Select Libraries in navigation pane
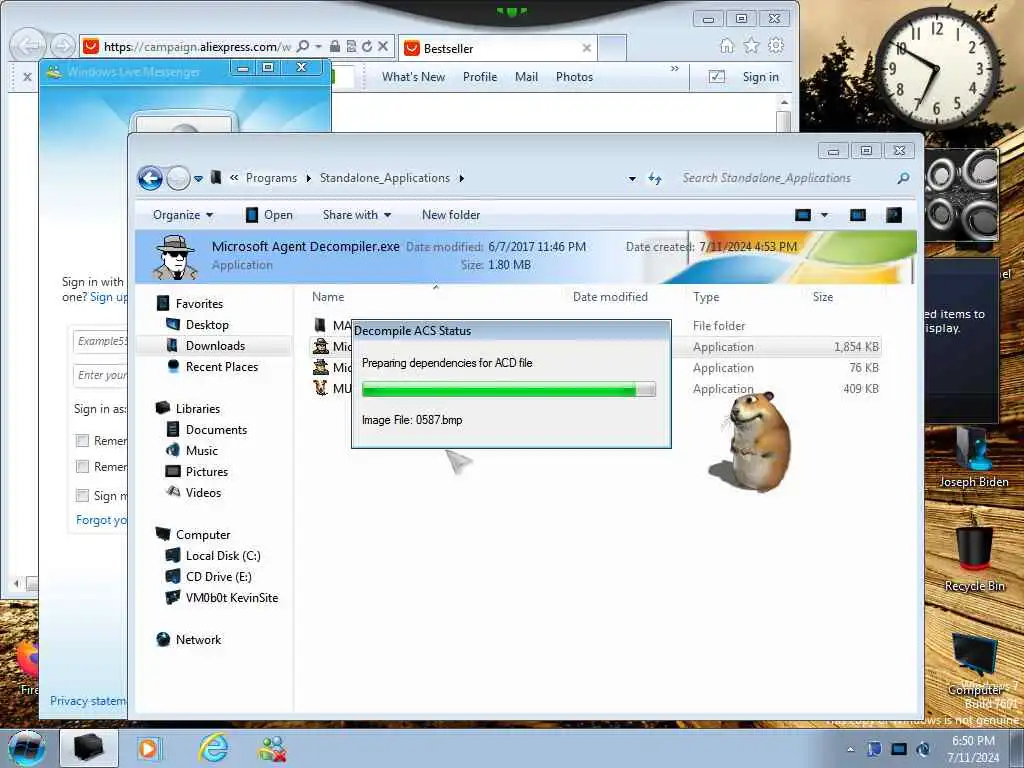 tap(197, 408)
